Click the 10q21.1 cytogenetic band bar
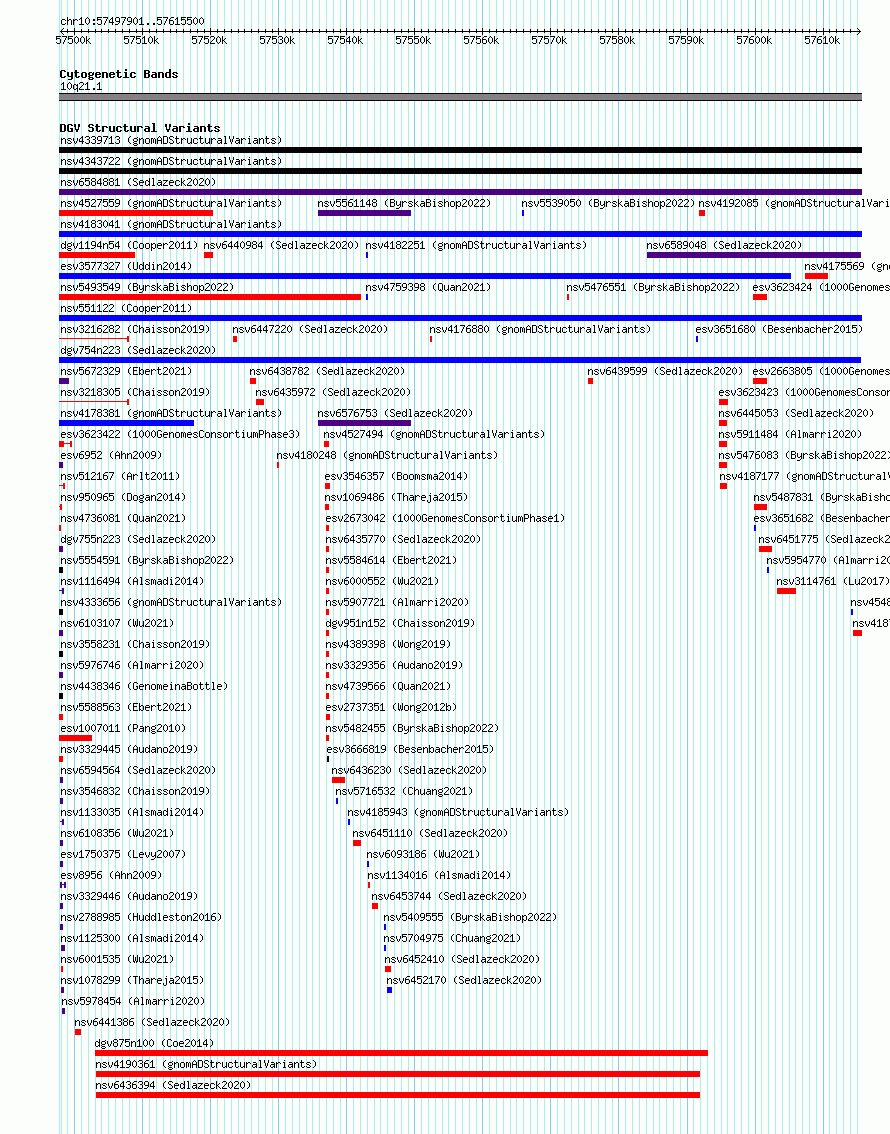890x1134 pixels. coord(461,97)
